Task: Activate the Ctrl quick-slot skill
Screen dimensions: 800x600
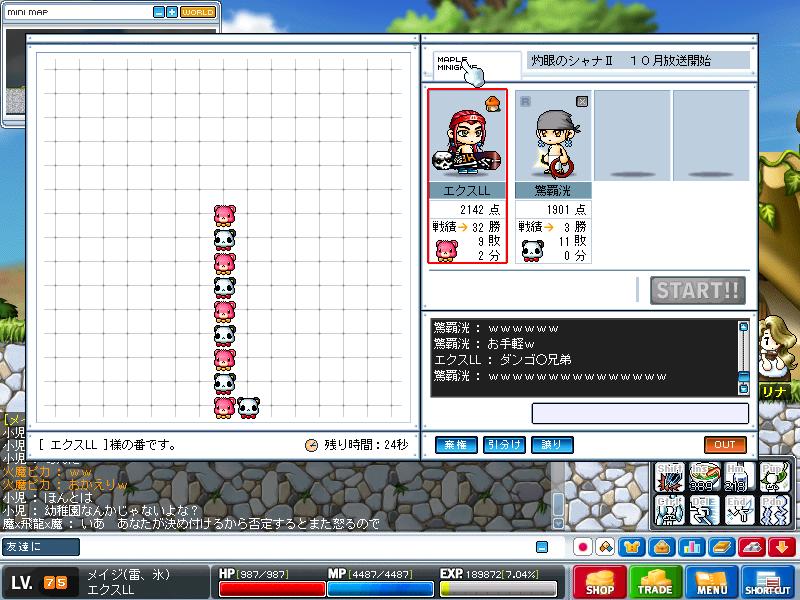Action: pos(669,510)
